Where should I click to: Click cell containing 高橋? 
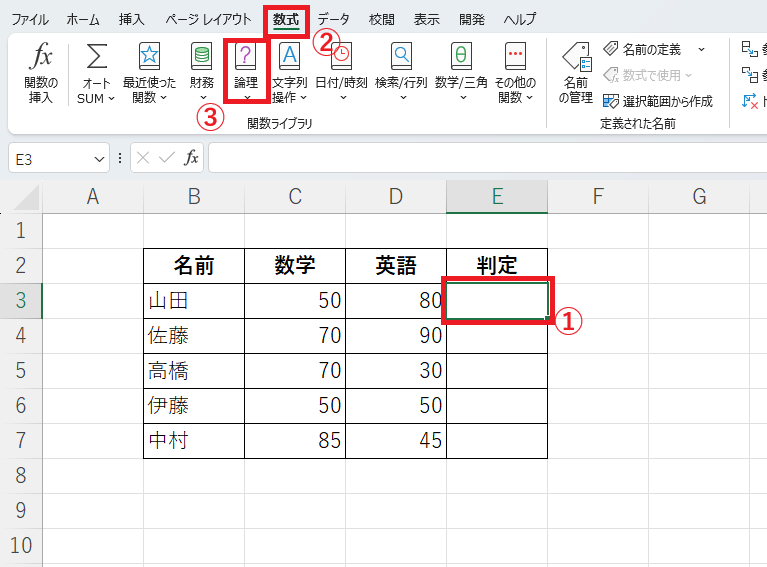[x=194, y=371]
